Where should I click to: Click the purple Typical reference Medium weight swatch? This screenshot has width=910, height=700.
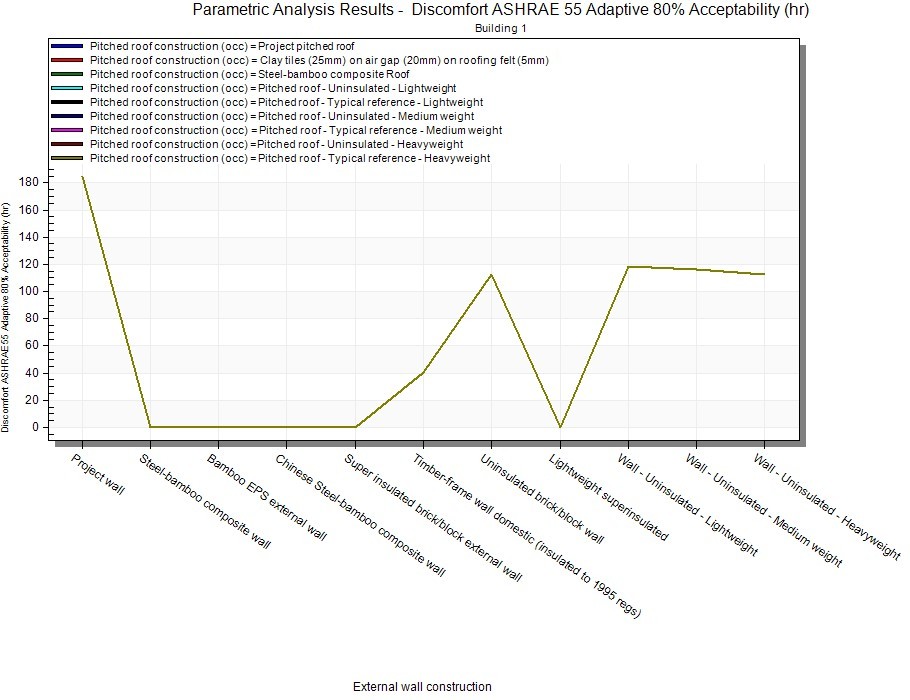coord(67,130)
